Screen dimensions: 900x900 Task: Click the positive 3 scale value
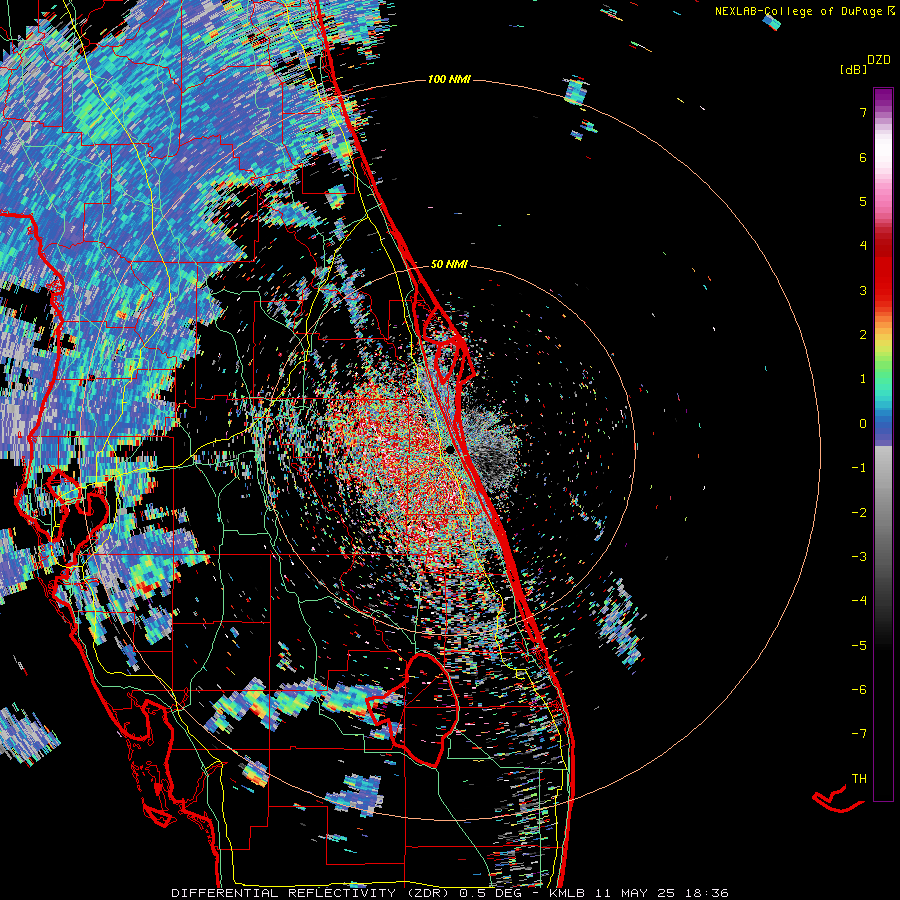pos(863,290)
